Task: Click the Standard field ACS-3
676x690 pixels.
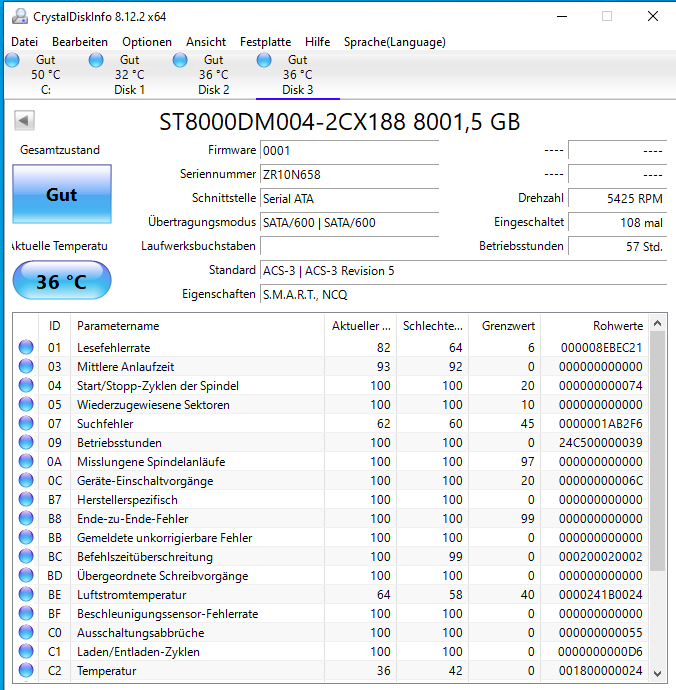Action: pos(463,270)
